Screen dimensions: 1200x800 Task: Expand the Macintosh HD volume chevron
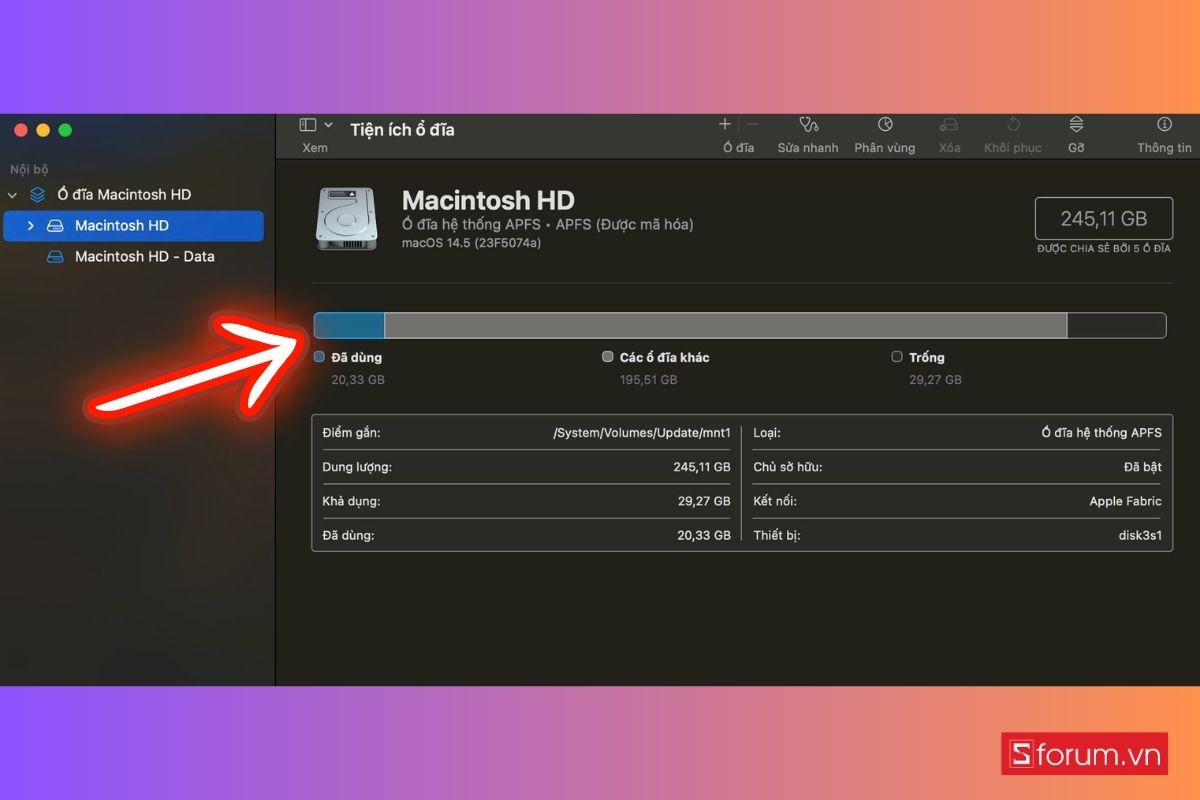[30, 226]
